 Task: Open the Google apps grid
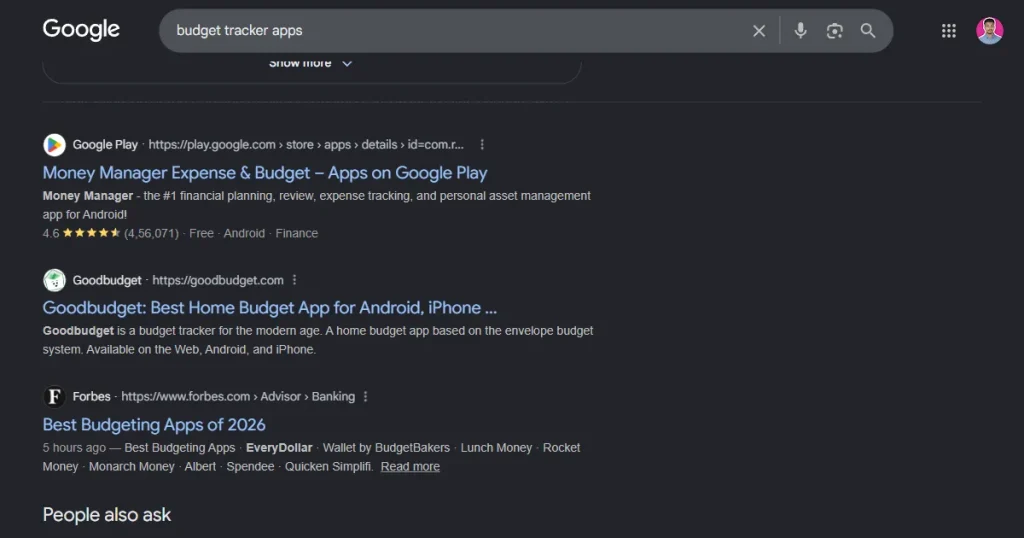click(x=949, y=31)
